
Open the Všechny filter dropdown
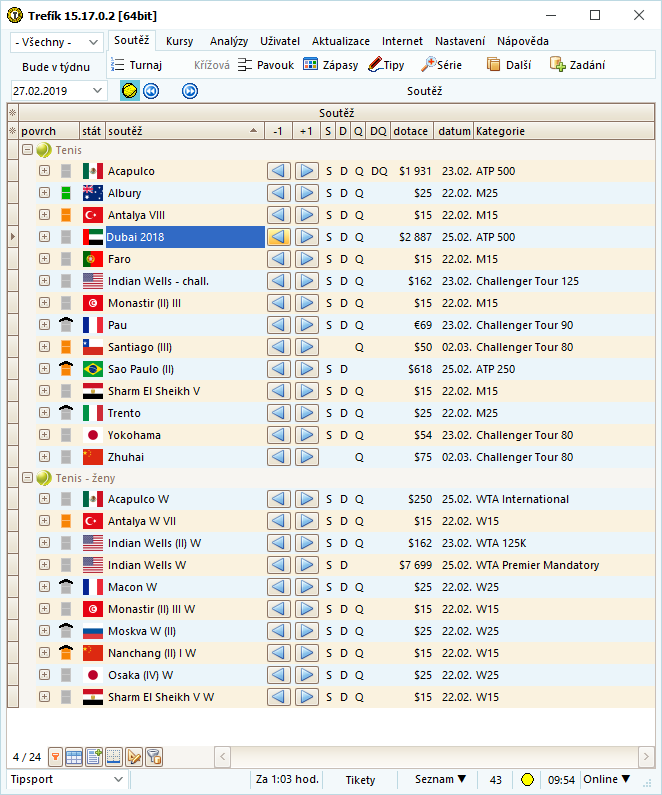tap(57, 42)
